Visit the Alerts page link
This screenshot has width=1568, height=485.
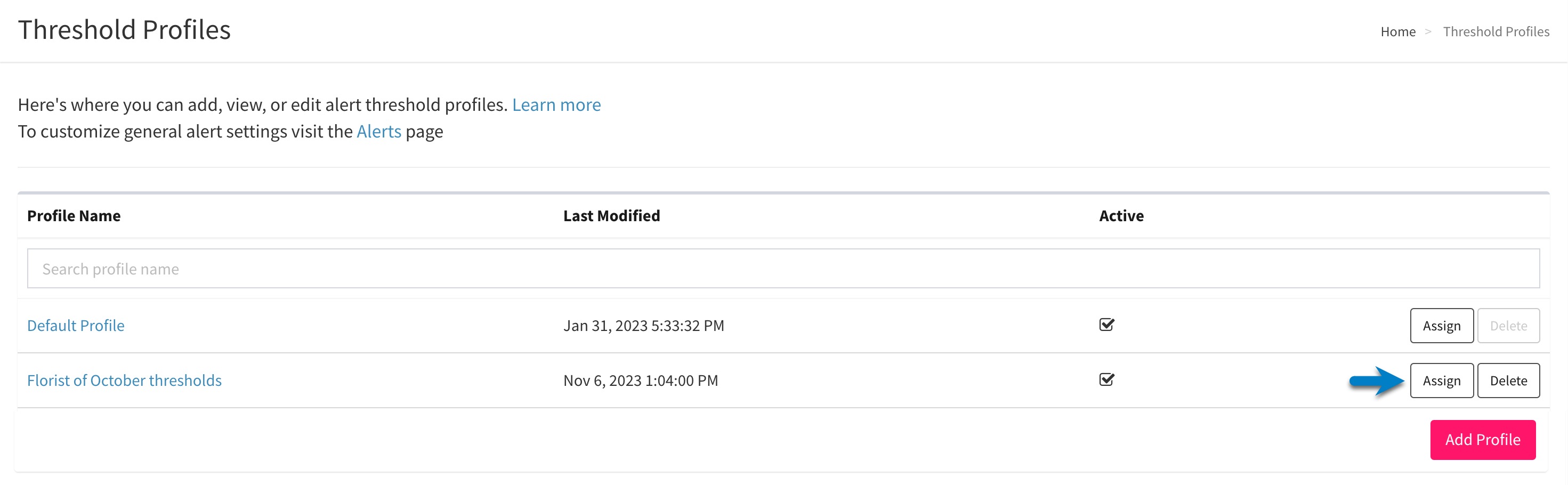(378, 131)
